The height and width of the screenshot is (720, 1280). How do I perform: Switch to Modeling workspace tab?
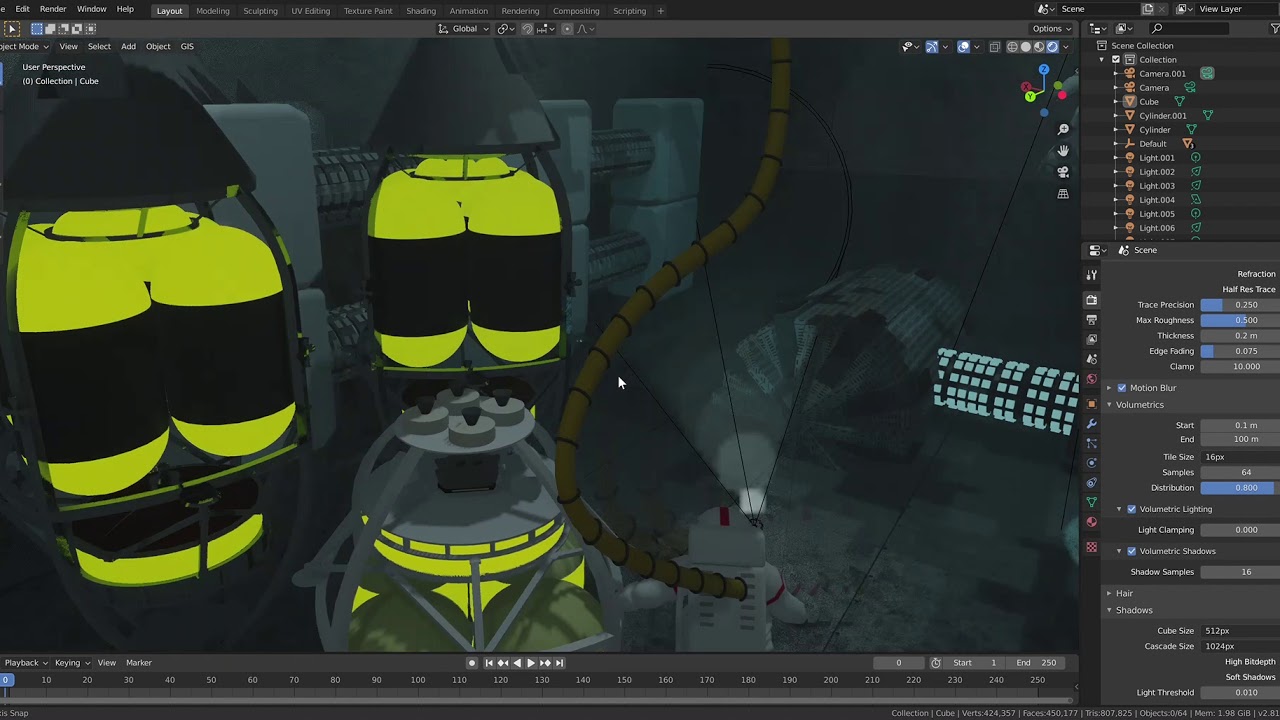click(x=212, y=11)
